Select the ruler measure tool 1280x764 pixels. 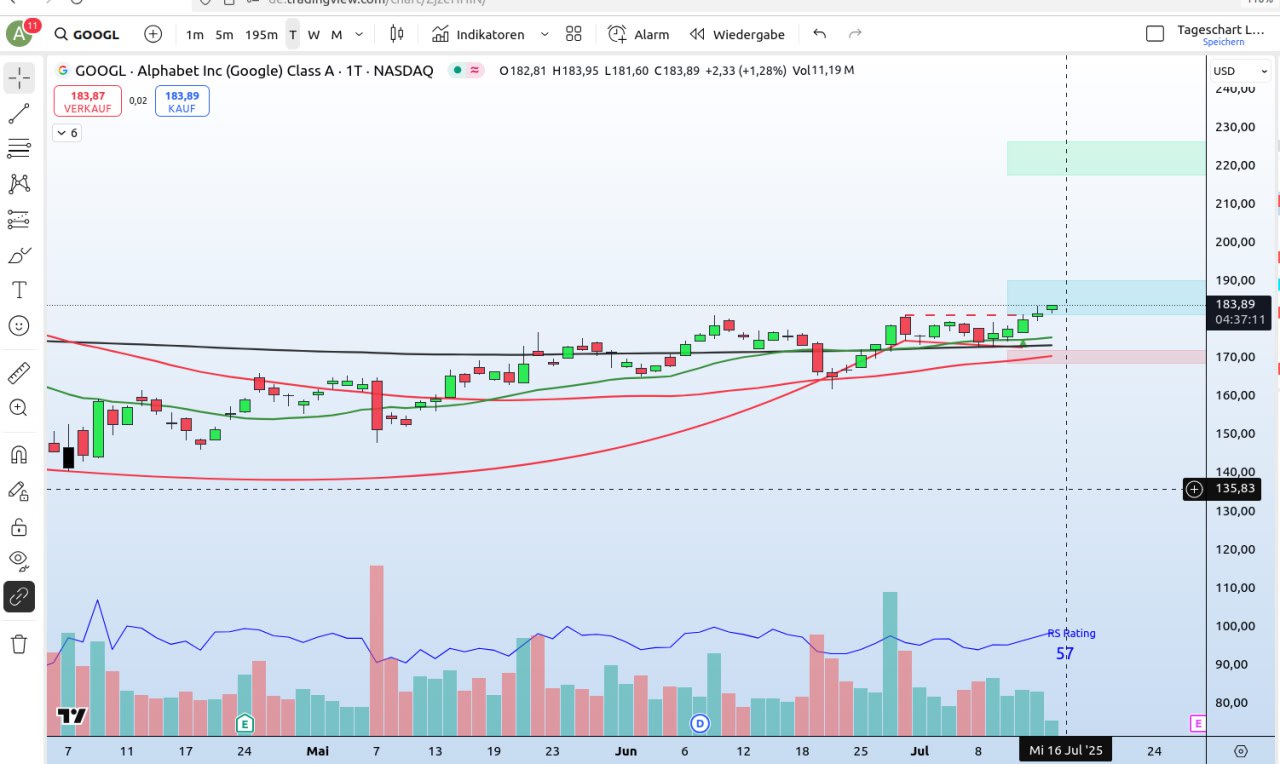tap(18, 373)
